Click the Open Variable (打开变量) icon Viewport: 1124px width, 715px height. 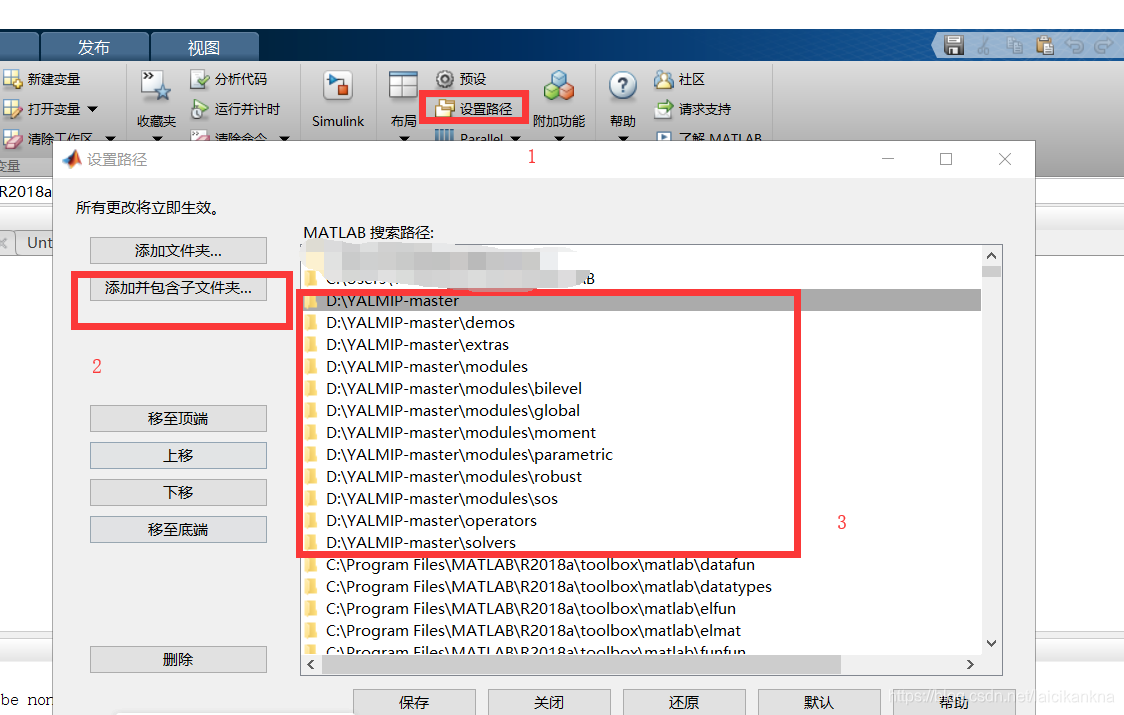click(12, 109)
